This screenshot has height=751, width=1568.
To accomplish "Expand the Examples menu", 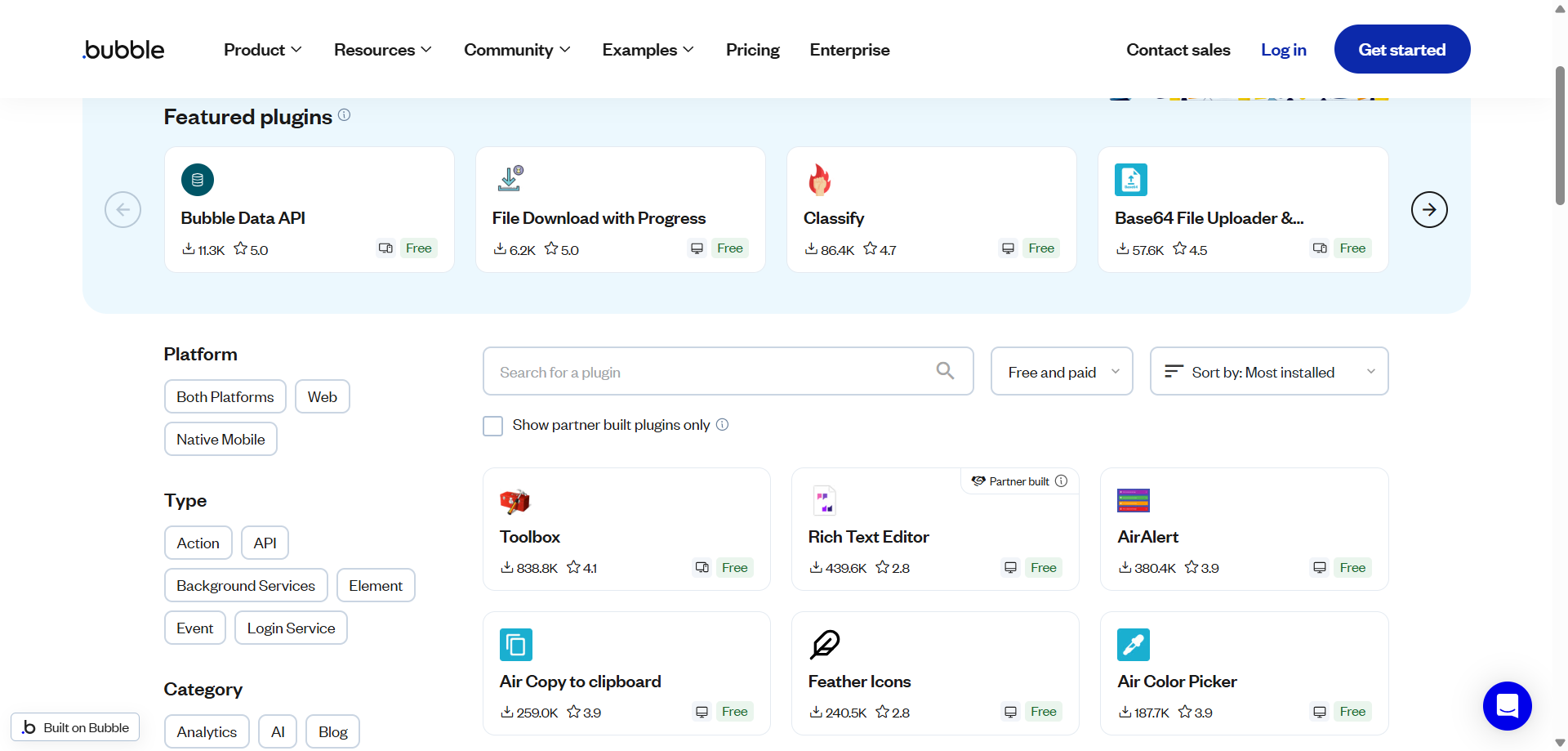I will pyautogui.click(x=648, y=50).
